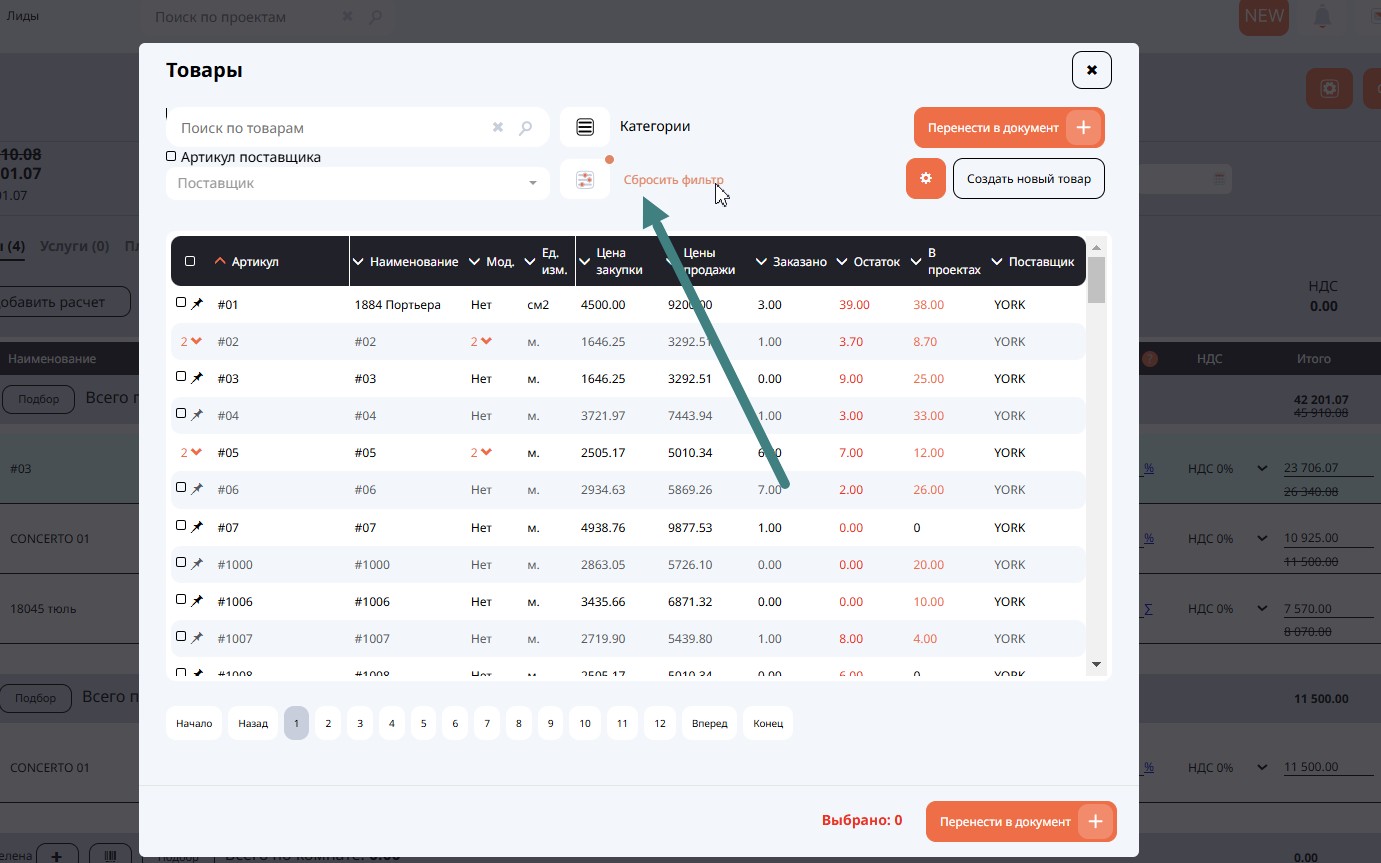Click the pin icon for row #07
The image size is (1381, 863).
pos(197,527)
